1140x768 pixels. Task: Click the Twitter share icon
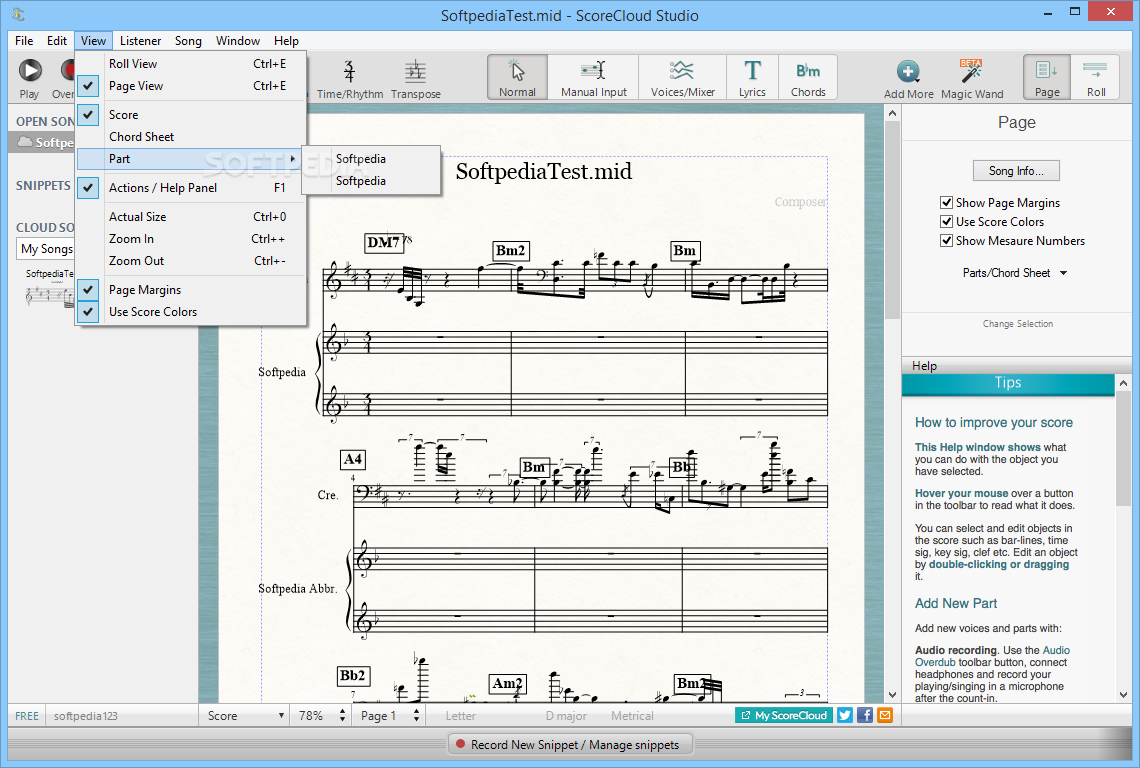(x=844, y=716)
